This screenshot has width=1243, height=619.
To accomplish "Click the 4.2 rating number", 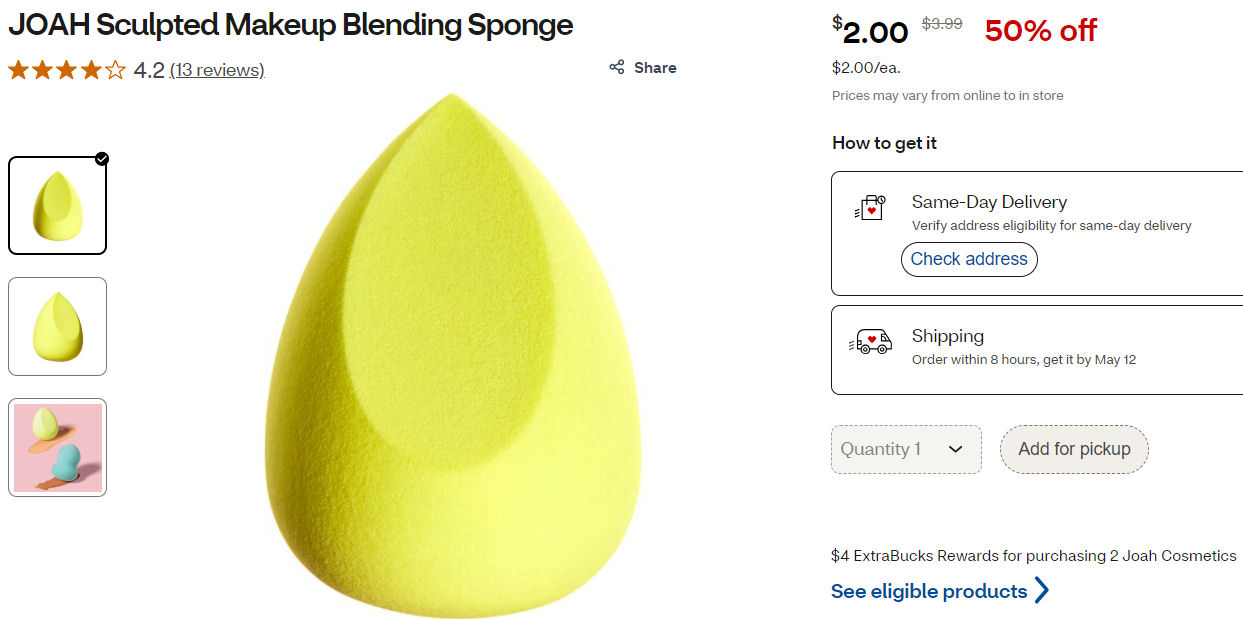I will pos(149,70).
